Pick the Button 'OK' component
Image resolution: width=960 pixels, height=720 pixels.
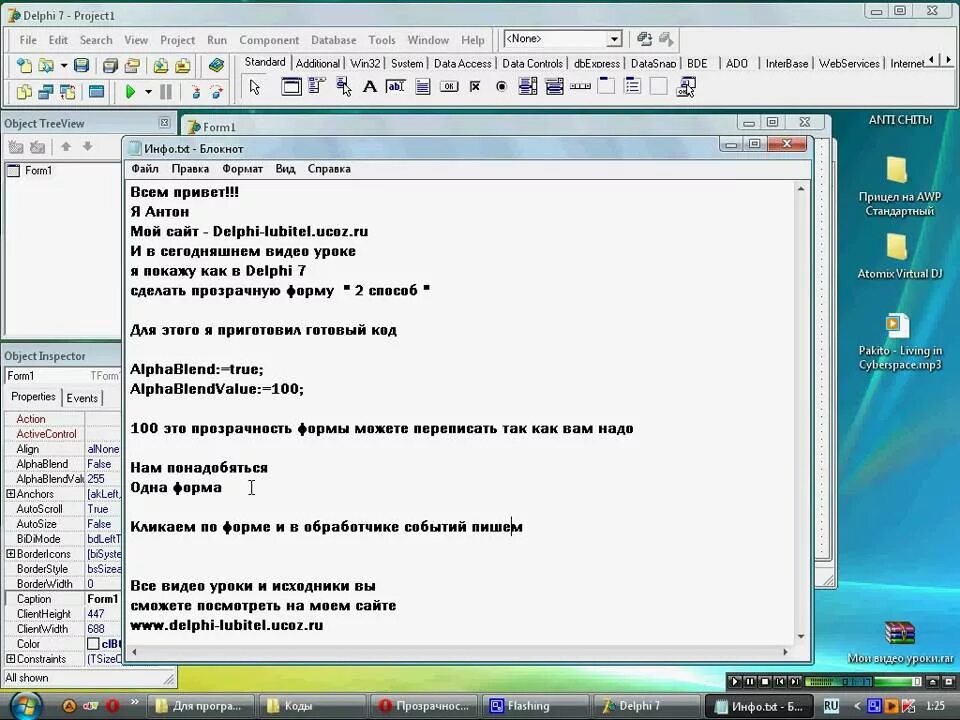449,86
